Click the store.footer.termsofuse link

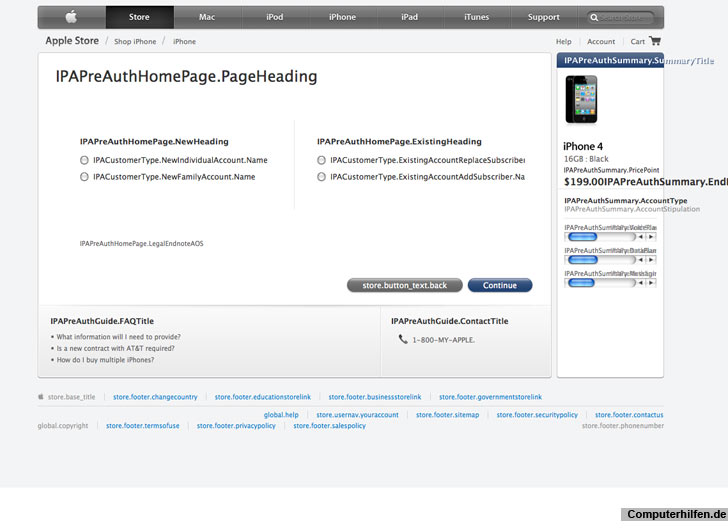click(x=143, y=426)
